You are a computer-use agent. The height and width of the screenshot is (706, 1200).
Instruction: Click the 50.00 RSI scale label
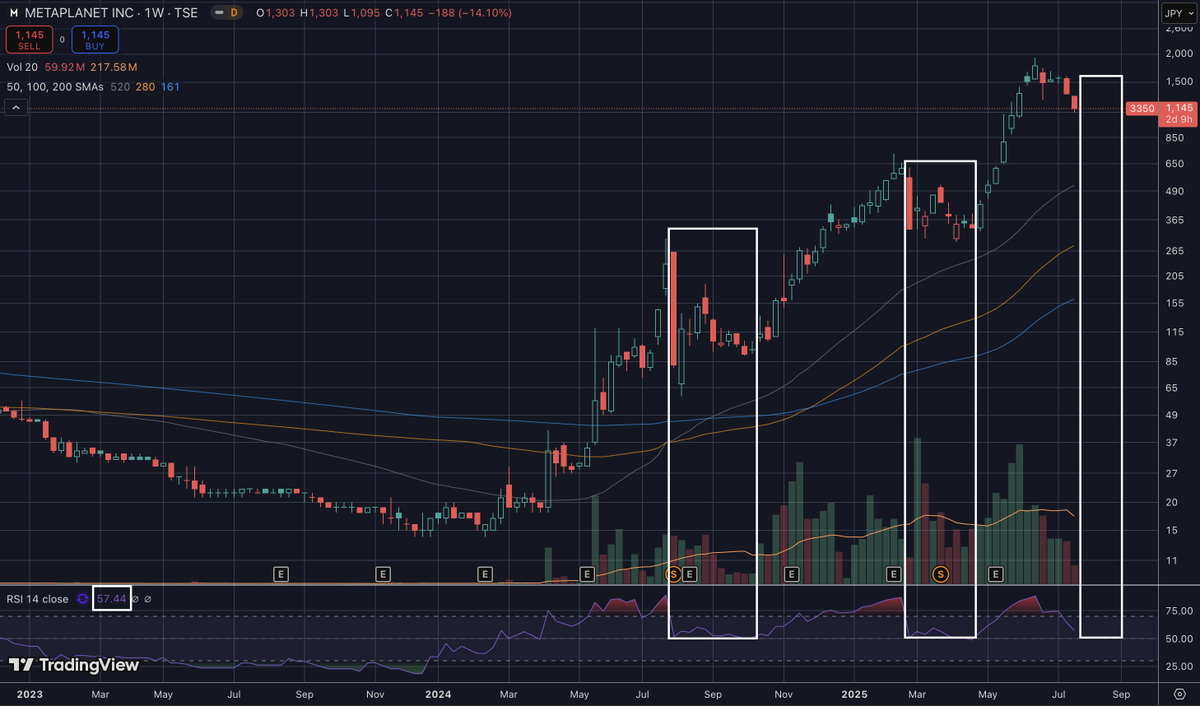pyautogui.click(x=1179, y=638)
